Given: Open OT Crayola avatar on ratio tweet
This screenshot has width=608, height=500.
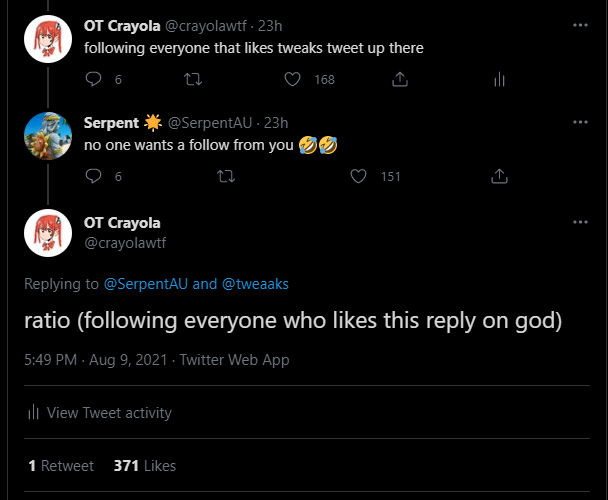Looking at the screenshot, I should point(48,236).
